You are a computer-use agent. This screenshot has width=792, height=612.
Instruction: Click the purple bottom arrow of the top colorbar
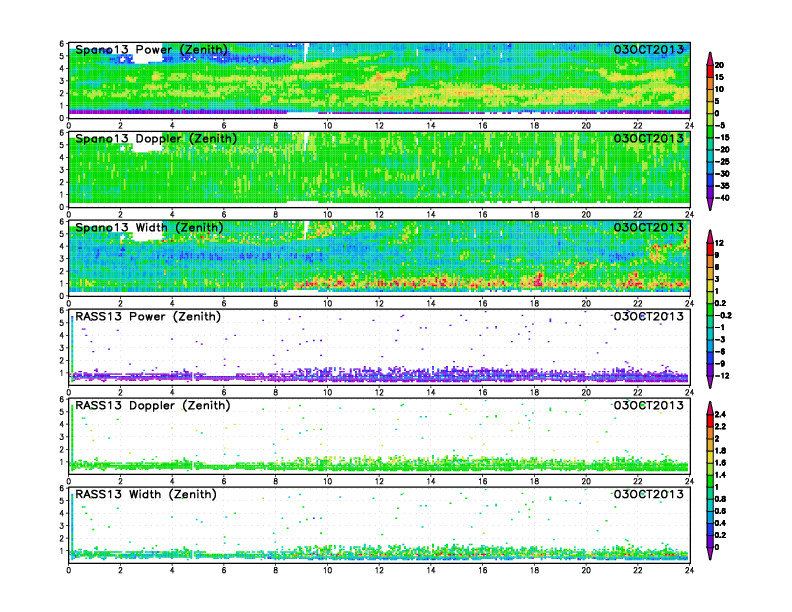[x=710, y=203]
